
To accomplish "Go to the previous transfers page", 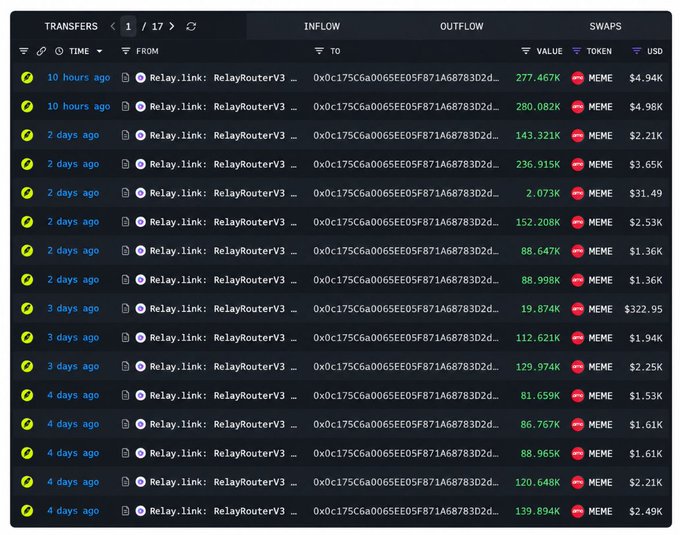I will coord(113,26).
